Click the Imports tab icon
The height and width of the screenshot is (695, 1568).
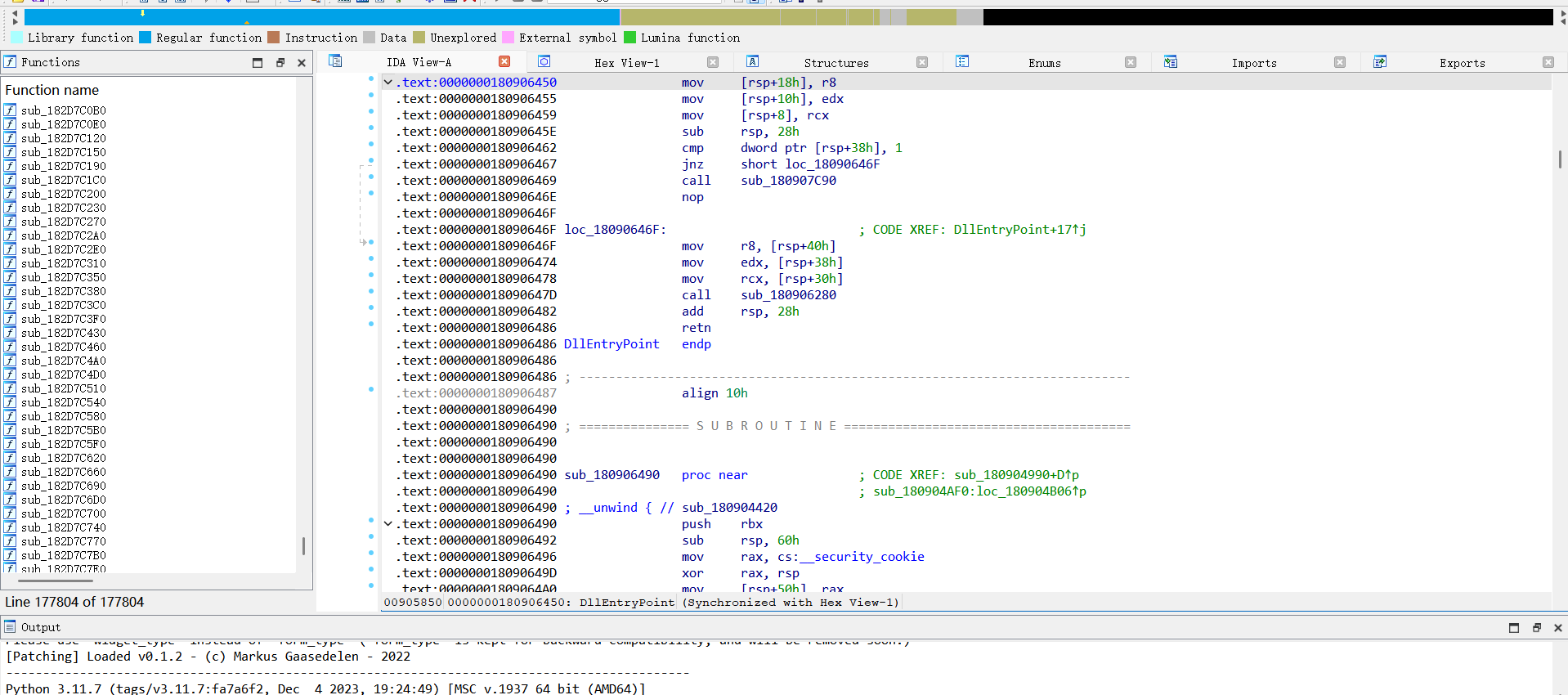[1171, 61]
